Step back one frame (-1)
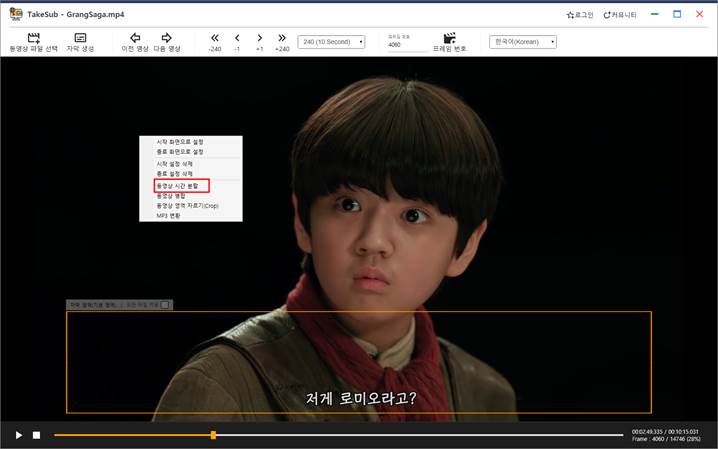Viewport: 718px width, 449px height. pyautogui.click(x=237, y=42)
